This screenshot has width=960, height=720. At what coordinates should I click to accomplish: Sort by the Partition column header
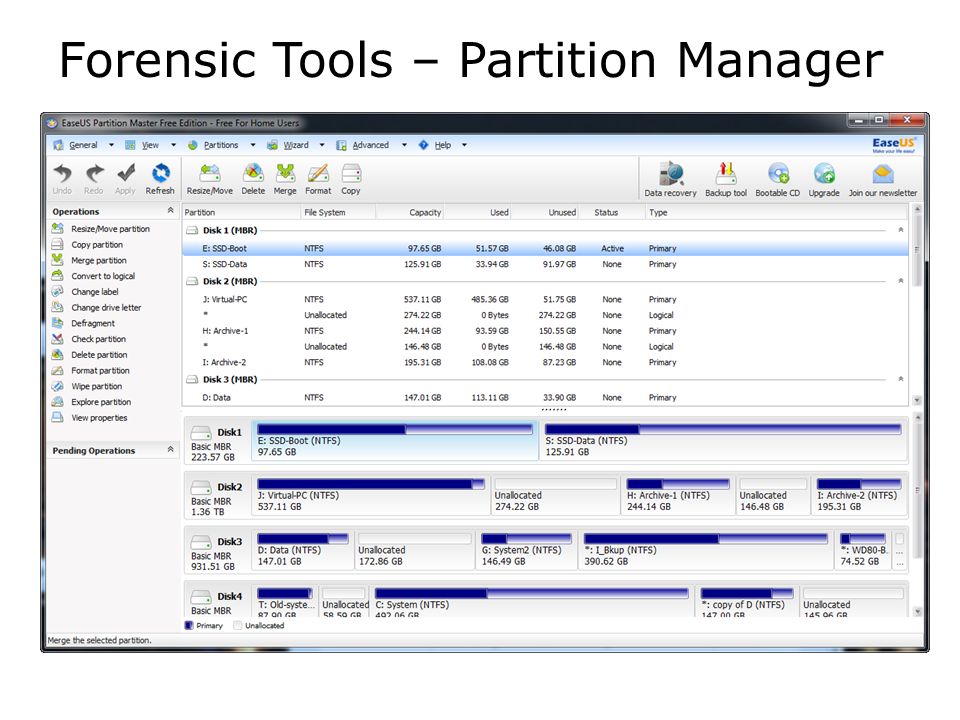(x=241, y=212)
